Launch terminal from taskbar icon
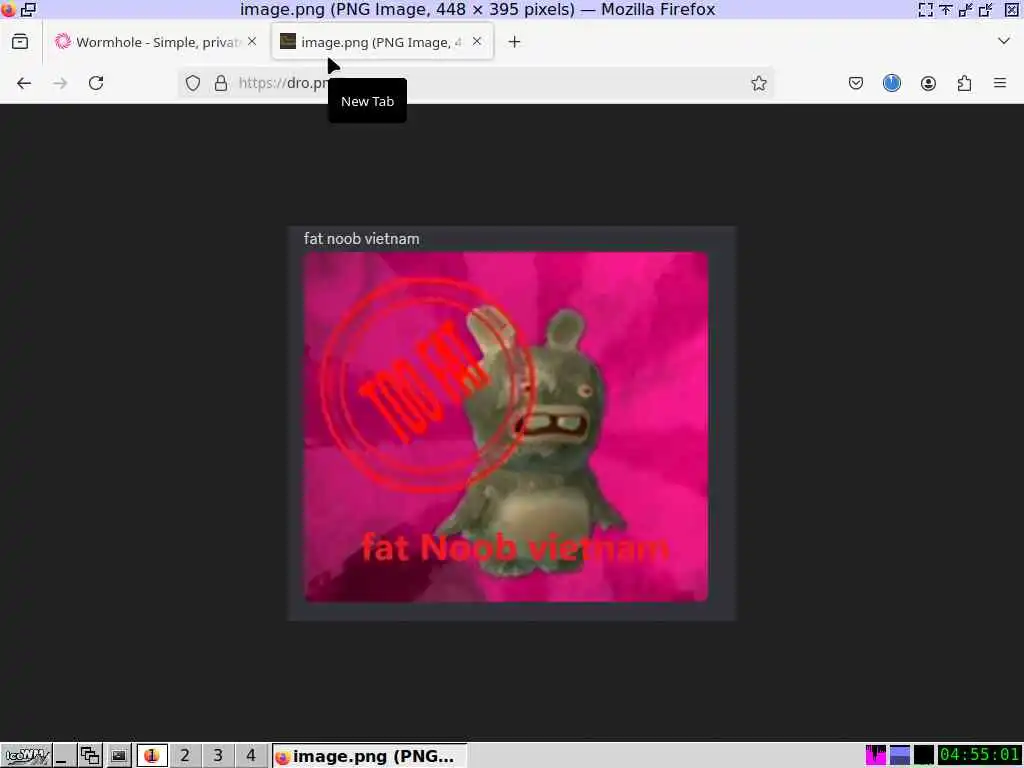Image resolution: width=1024 pixels, height=768 pixels. [118, 756]
